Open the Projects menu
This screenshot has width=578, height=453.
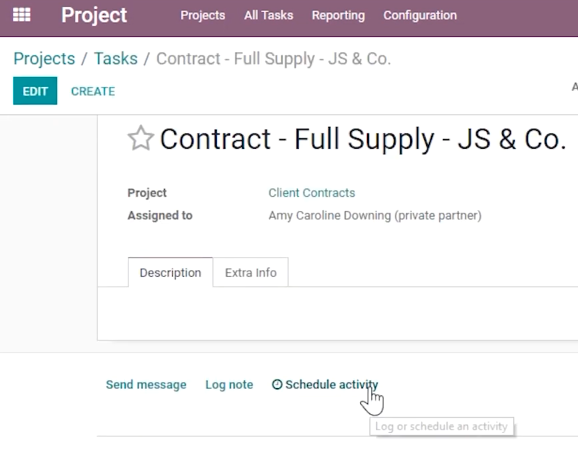tap(203, 15)
